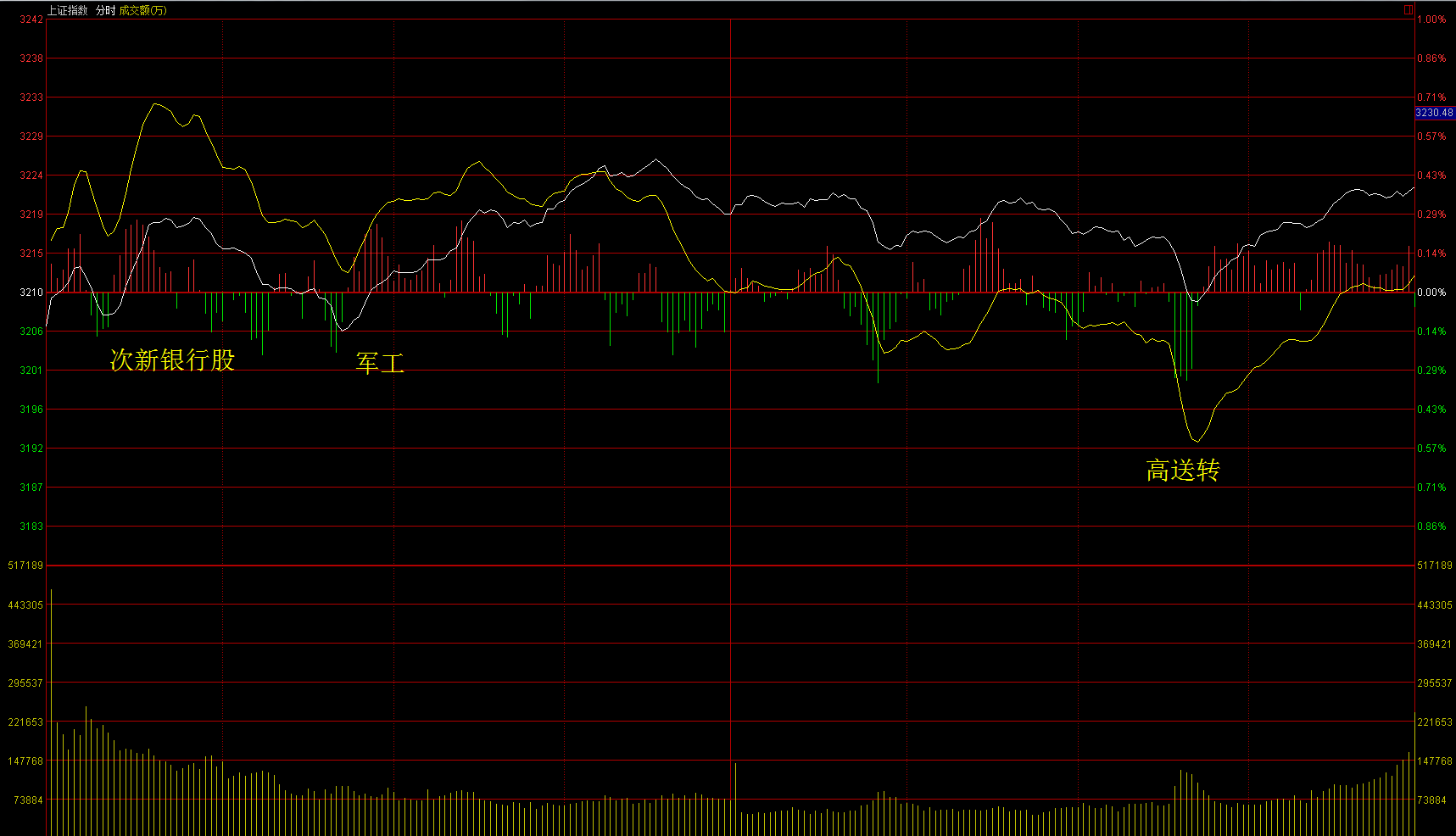Click the yellow line's lowest trough above 高送转
The width and height of the screenshot is (1456, 836).
pos(1197,441)
